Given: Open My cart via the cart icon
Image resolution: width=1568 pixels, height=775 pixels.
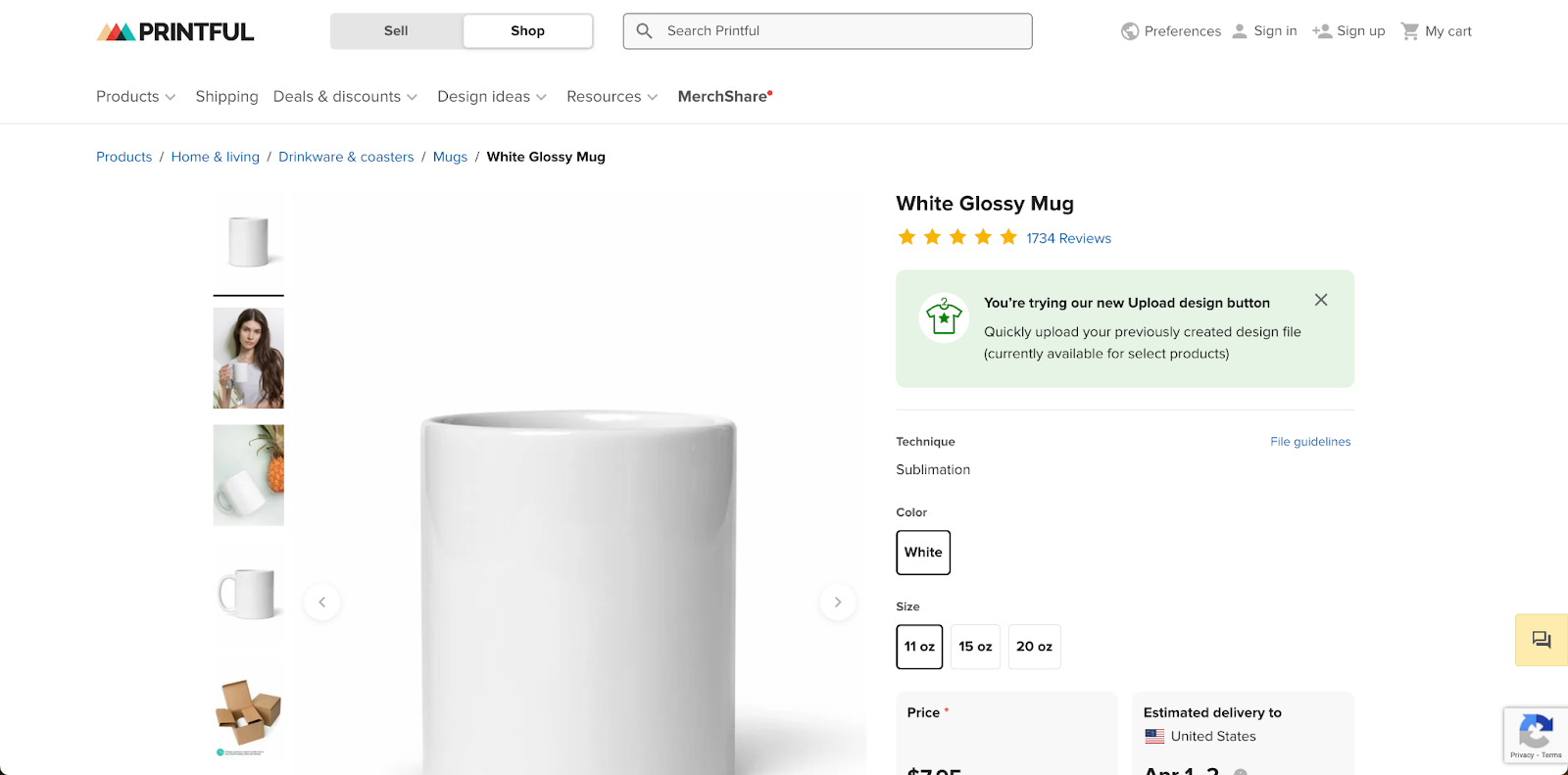Looking at the screenshot, I should coord(1410,30).
